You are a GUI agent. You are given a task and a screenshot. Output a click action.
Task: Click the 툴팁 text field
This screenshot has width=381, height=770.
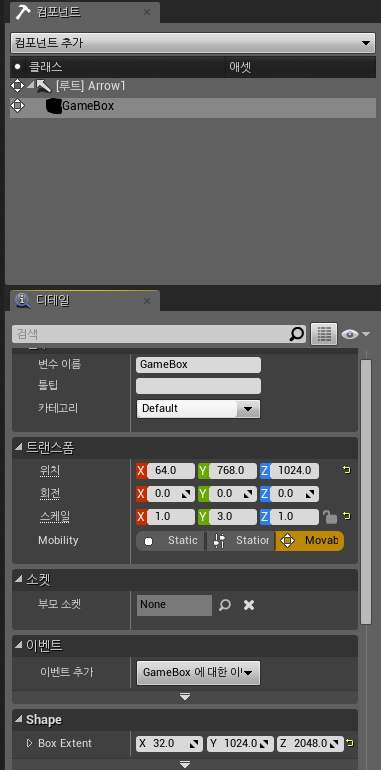click(198, 386)
